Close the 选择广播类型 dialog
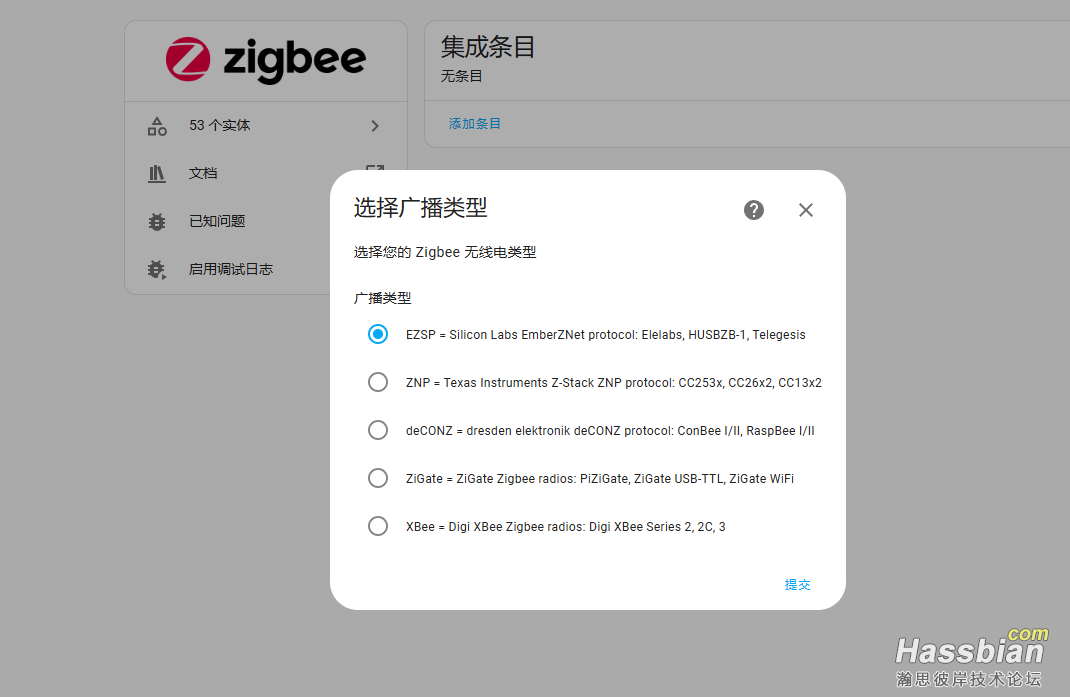1070x697 pixels. click(806, 210)
